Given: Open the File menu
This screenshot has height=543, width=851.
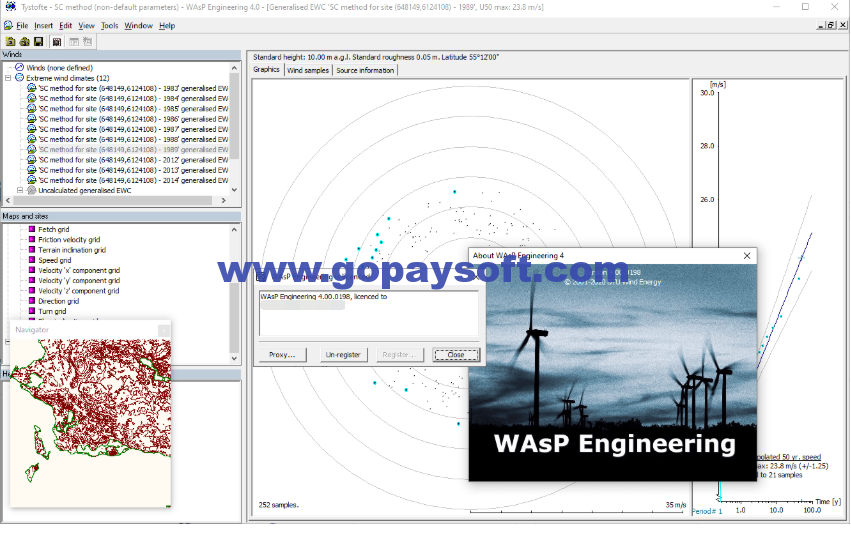Looking at the screenshot, I should coord(22,26).
